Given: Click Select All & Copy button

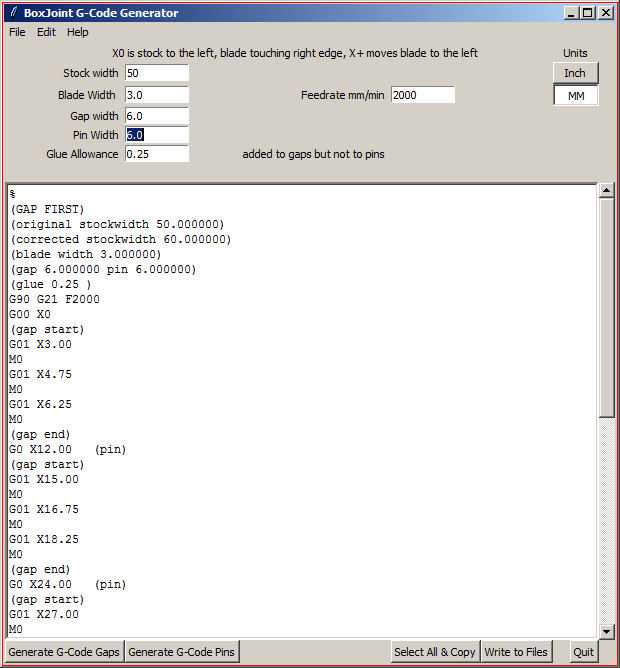Looking at the screenshot, I should pos(435,652).
